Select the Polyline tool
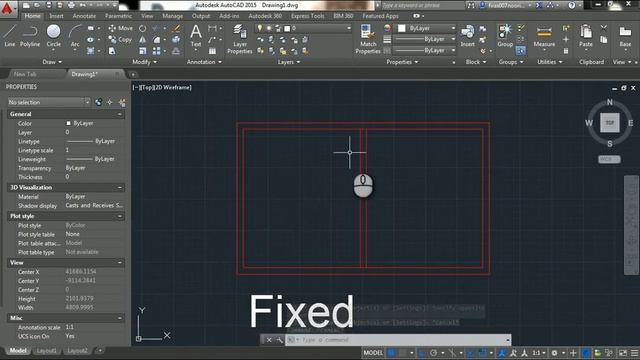 (30, 35)
